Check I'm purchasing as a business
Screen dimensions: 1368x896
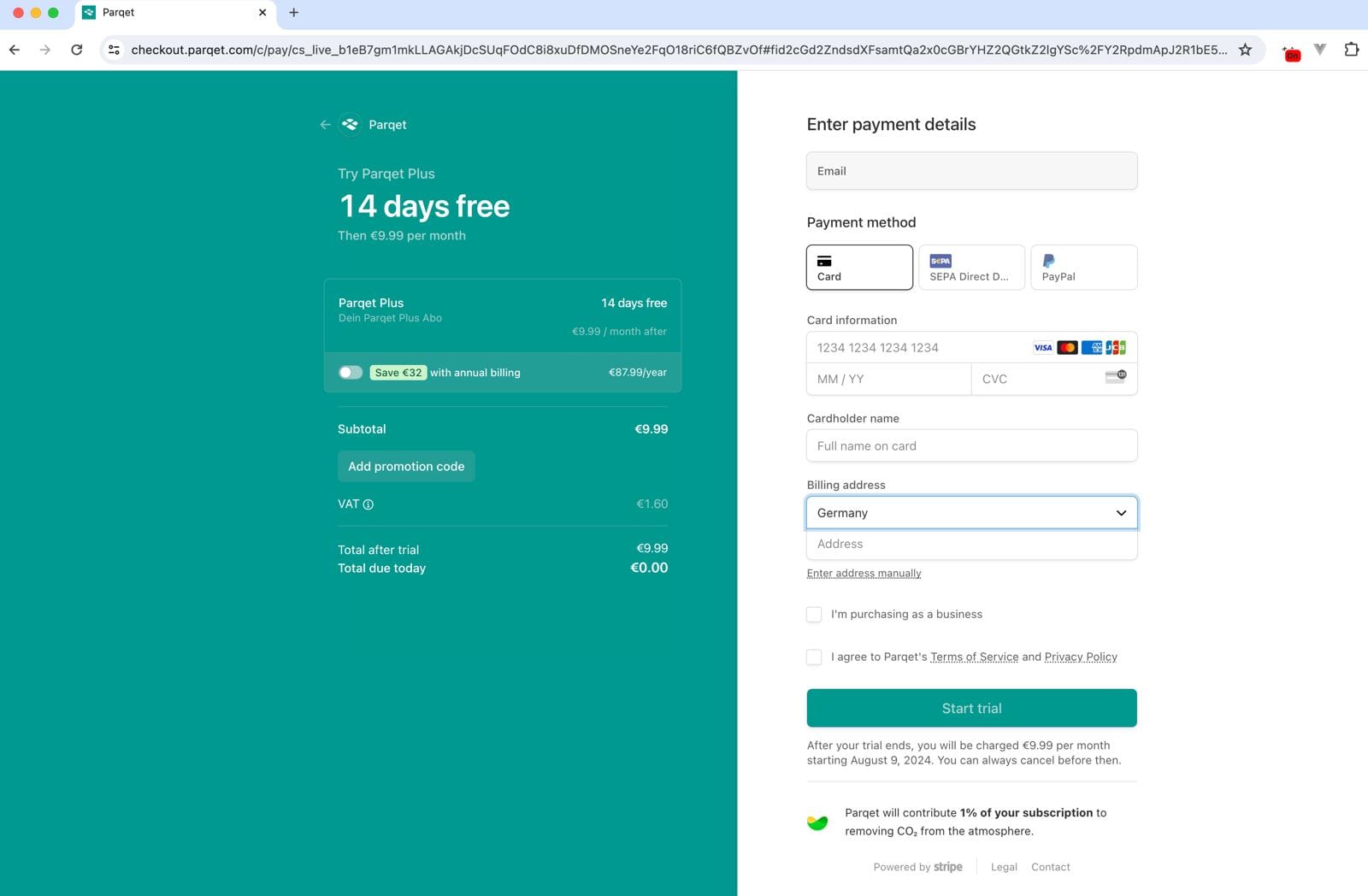[x=814, y=615]
